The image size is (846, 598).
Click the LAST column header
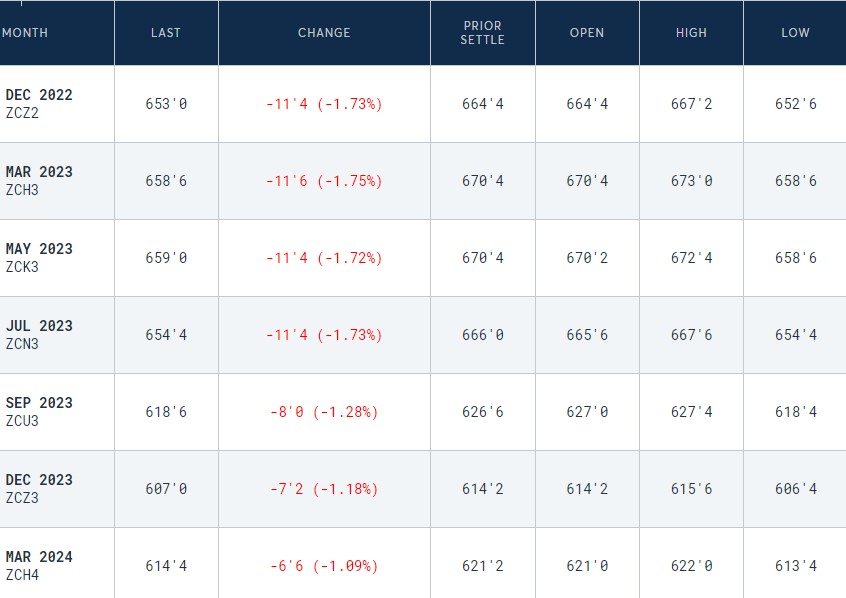(166, 33)
